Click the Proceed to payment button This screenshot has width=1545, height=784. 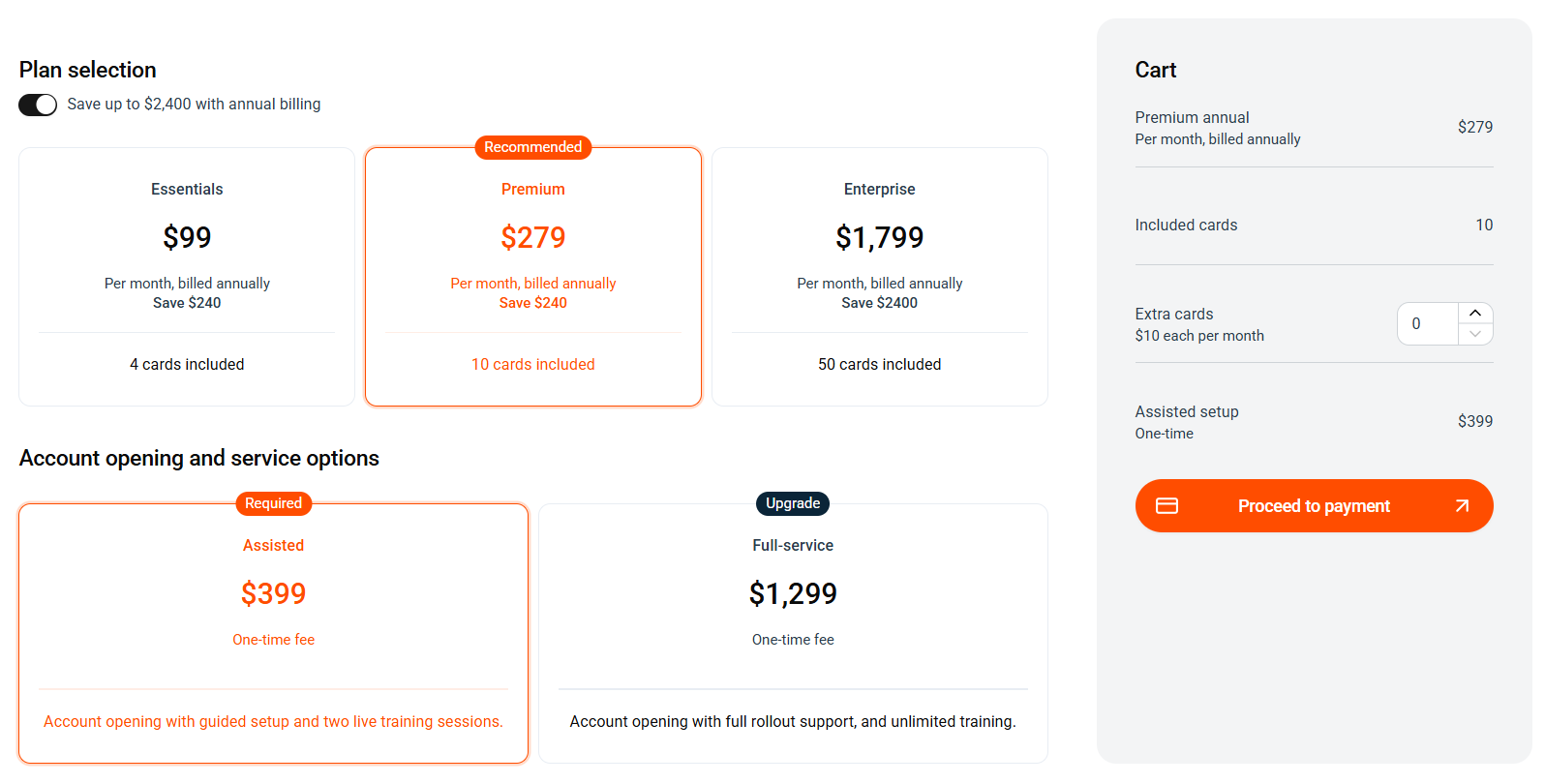pyautogui.click(x=1314, y=505)
